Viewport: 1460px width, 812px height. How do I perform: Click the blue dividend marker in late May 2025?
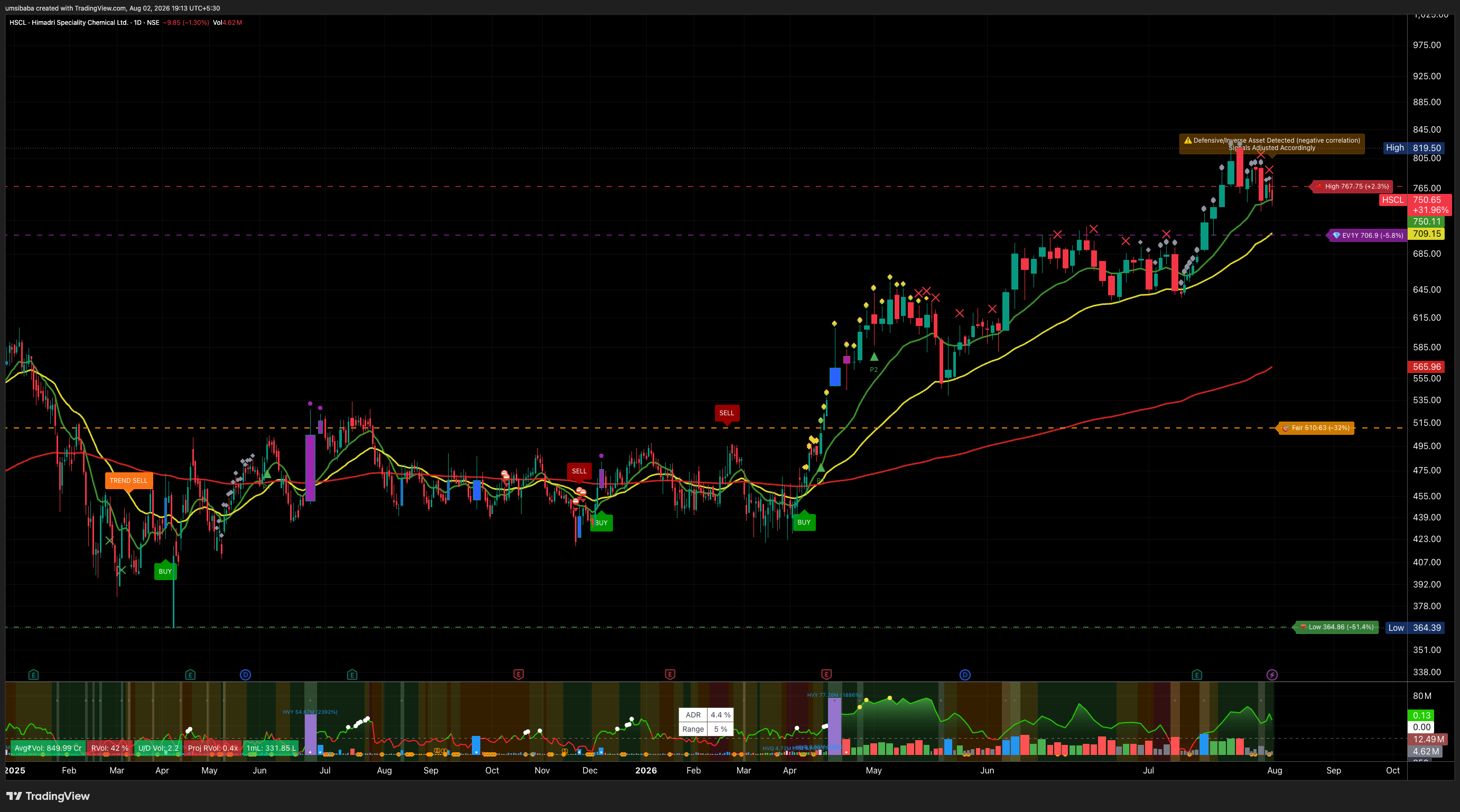[x=245, y=674]
